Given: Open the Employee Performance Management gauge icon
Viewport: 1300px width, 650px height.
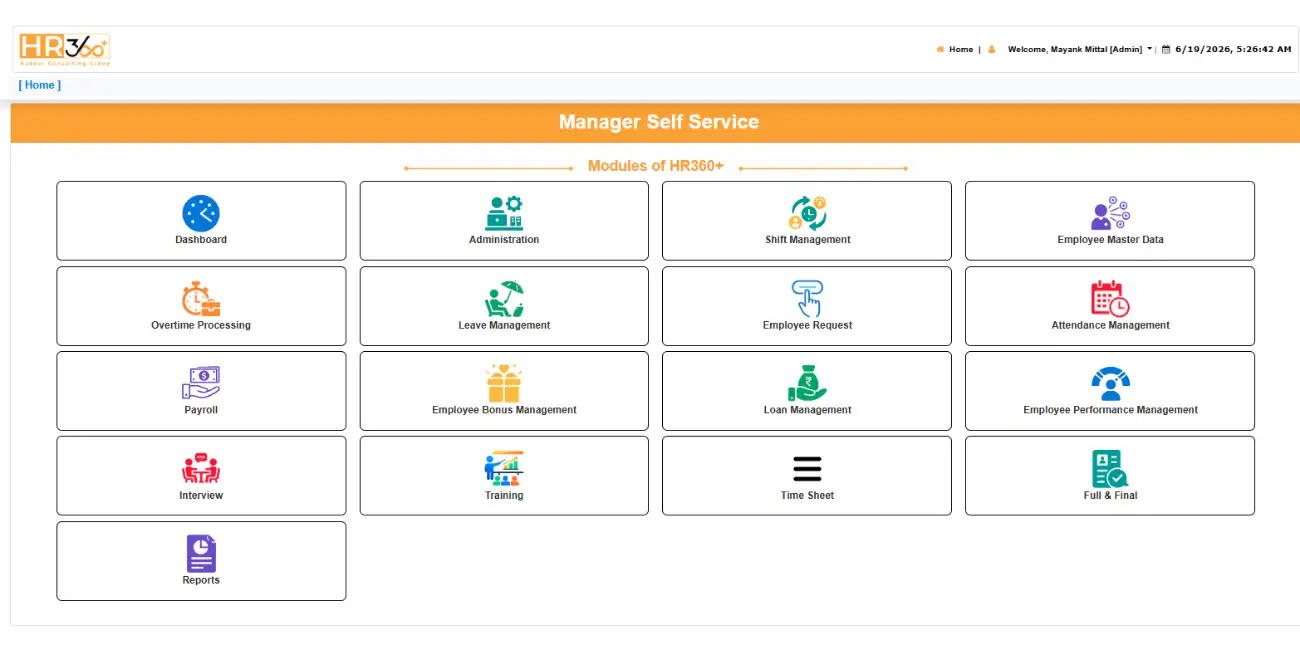Looking at the screenshot, I should pyautogui.click(x=1110, y=384).
